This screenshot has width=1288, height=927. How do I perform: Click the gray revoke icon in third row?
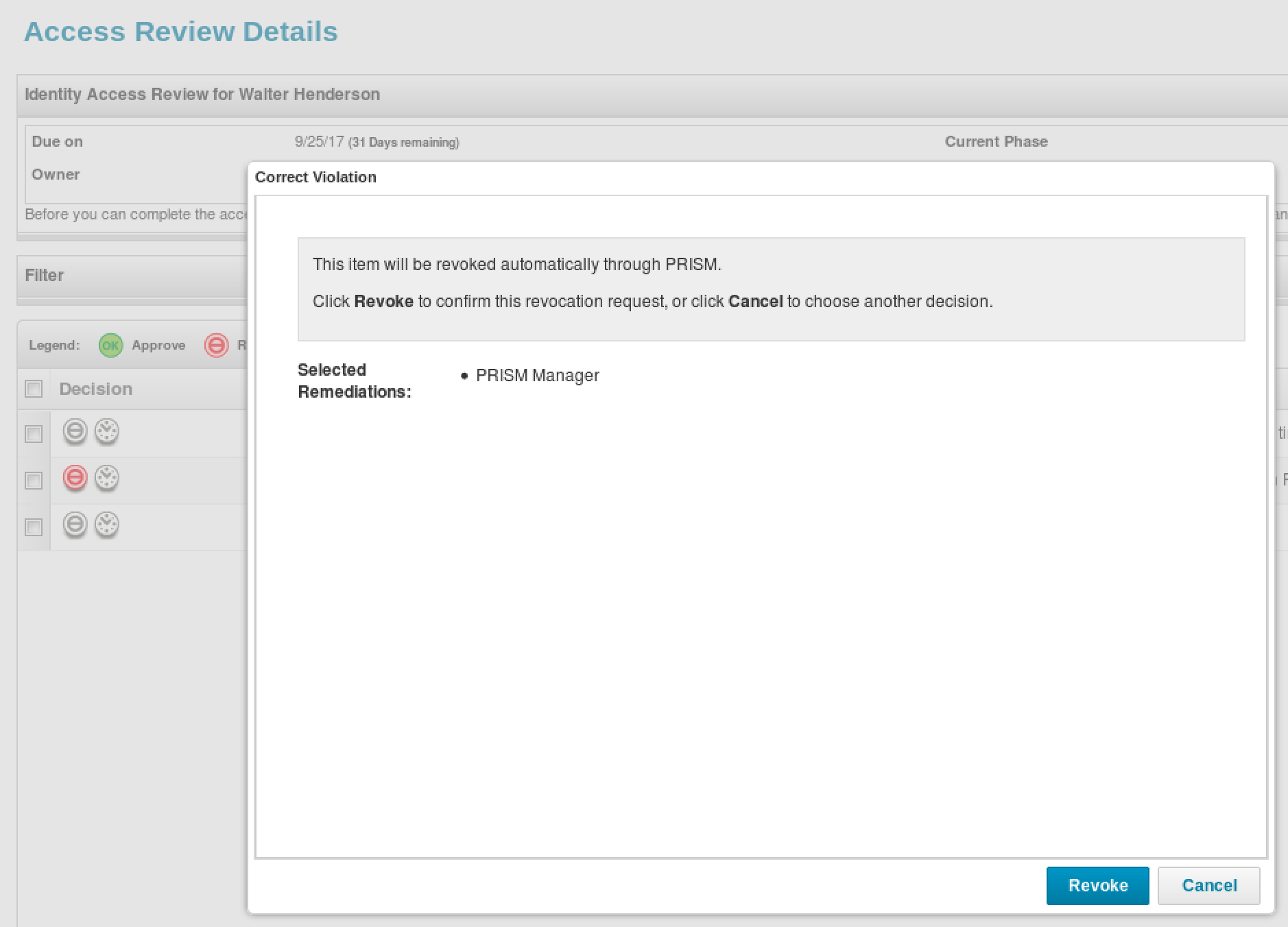pyautogui.click(x=75, y=525)
